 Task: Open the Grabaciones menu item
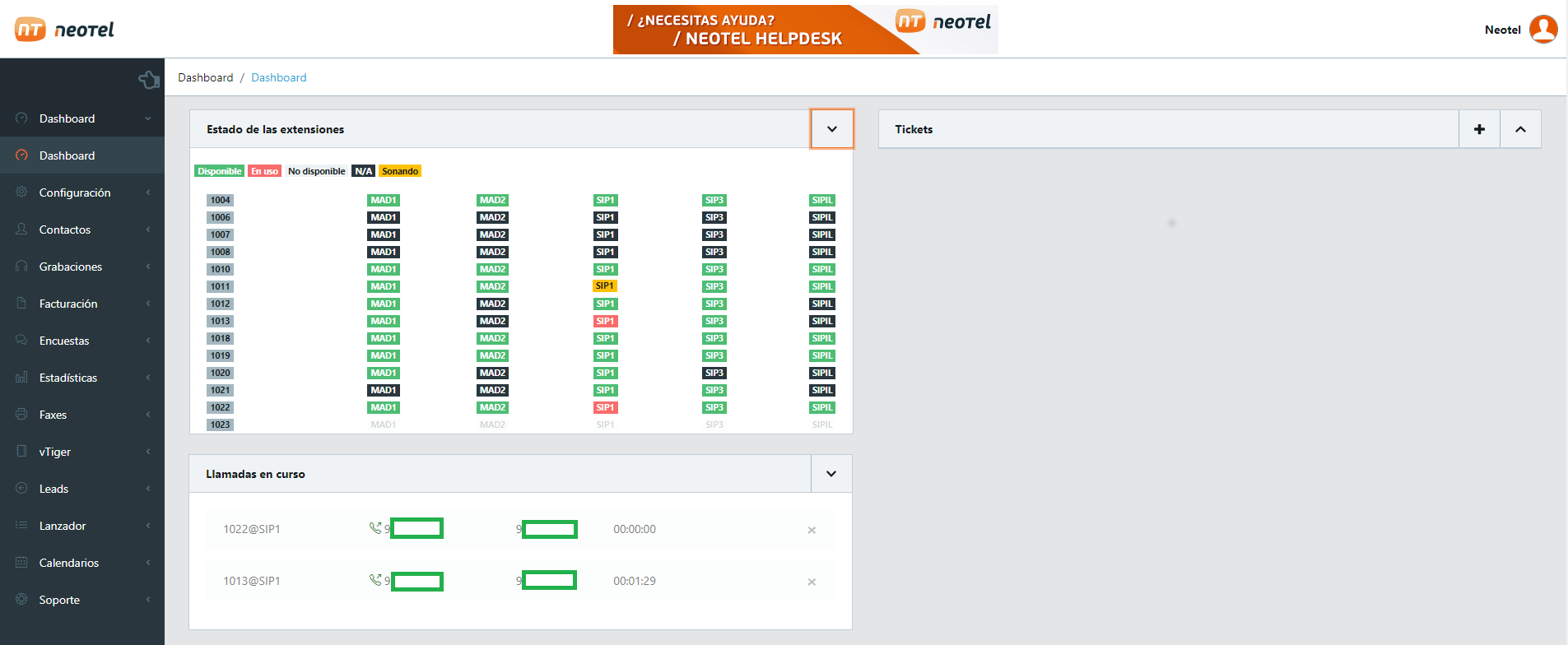click(x=71, y=267)
